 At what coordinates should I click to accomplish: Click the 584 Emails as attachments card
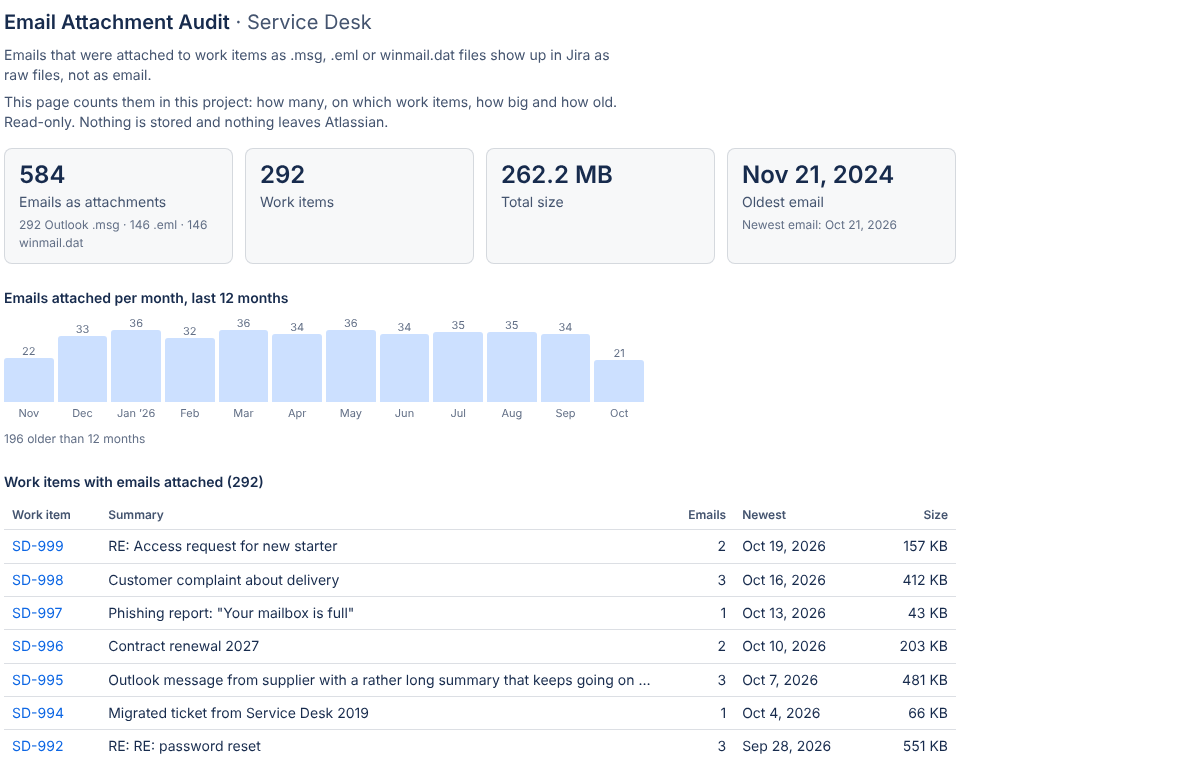[x=118, y=206]
